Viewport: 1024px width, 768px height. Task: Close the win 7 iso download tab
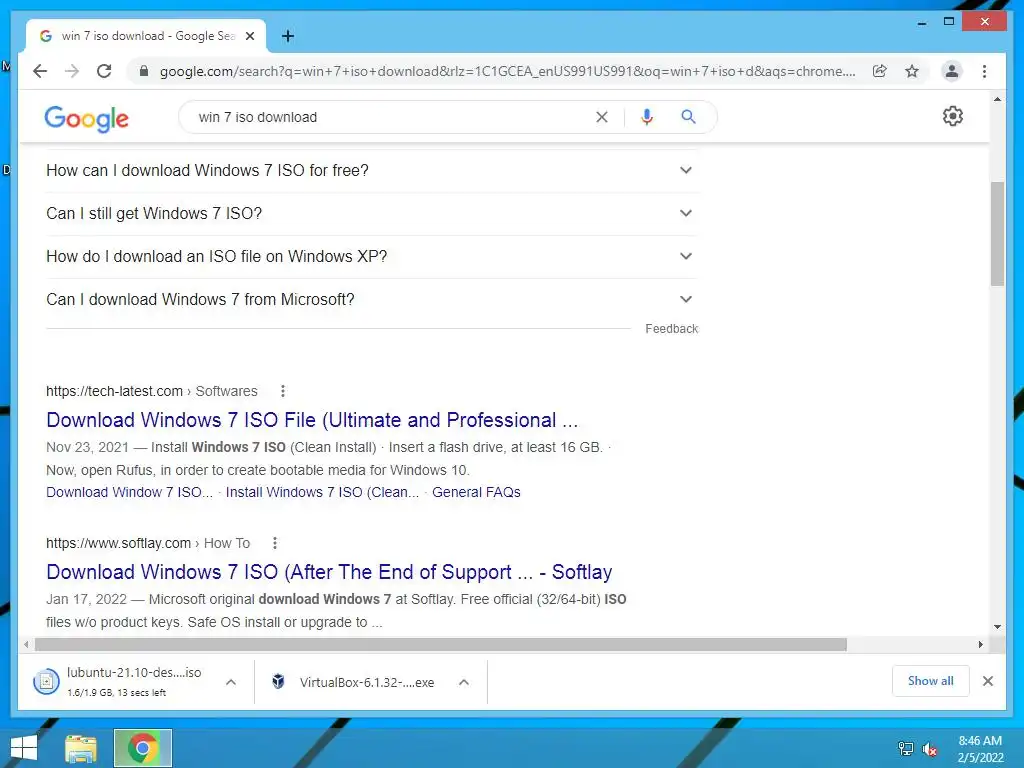point(249,36)
